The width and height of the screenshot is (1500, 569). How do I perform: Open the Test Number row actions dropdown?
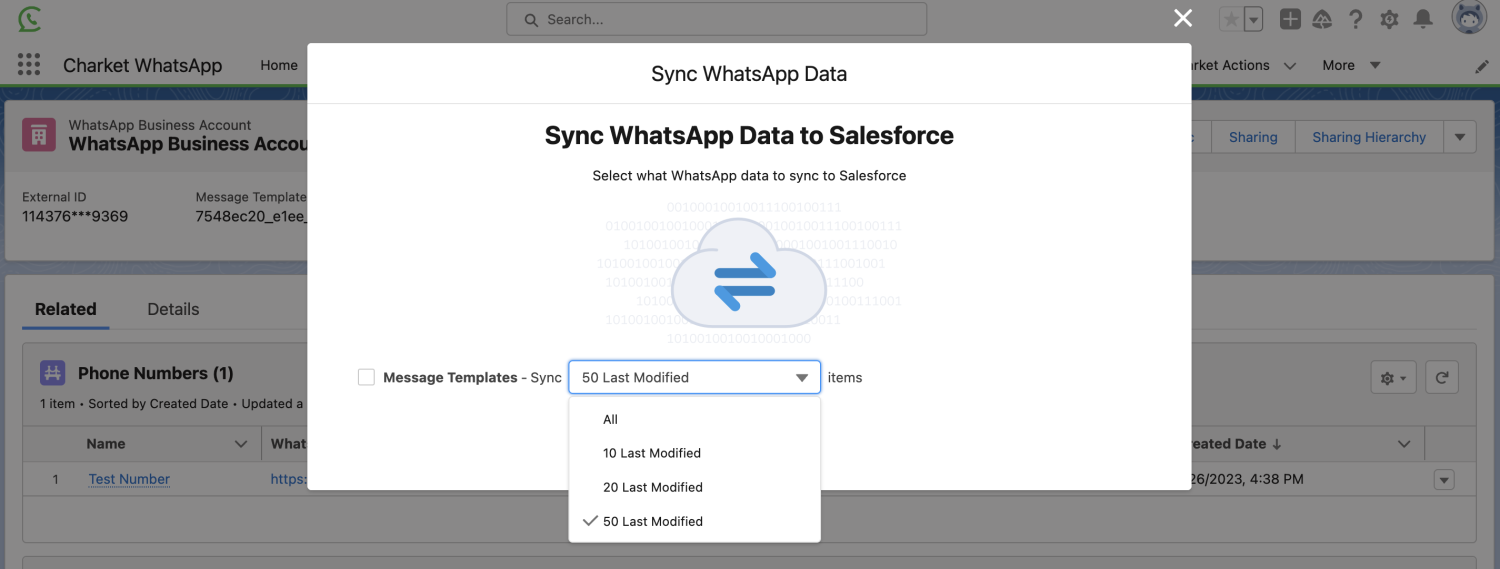tap(1444, 479)
